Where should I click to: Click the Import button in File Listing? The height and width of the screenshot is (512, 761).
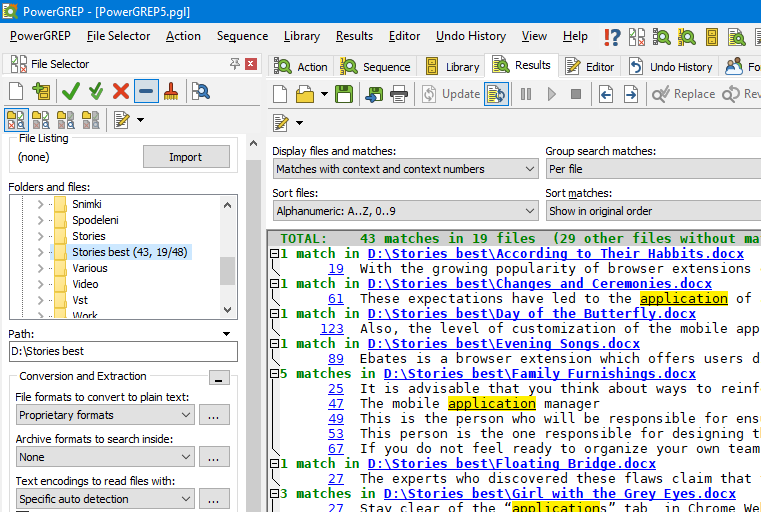[x=186, y=157]
